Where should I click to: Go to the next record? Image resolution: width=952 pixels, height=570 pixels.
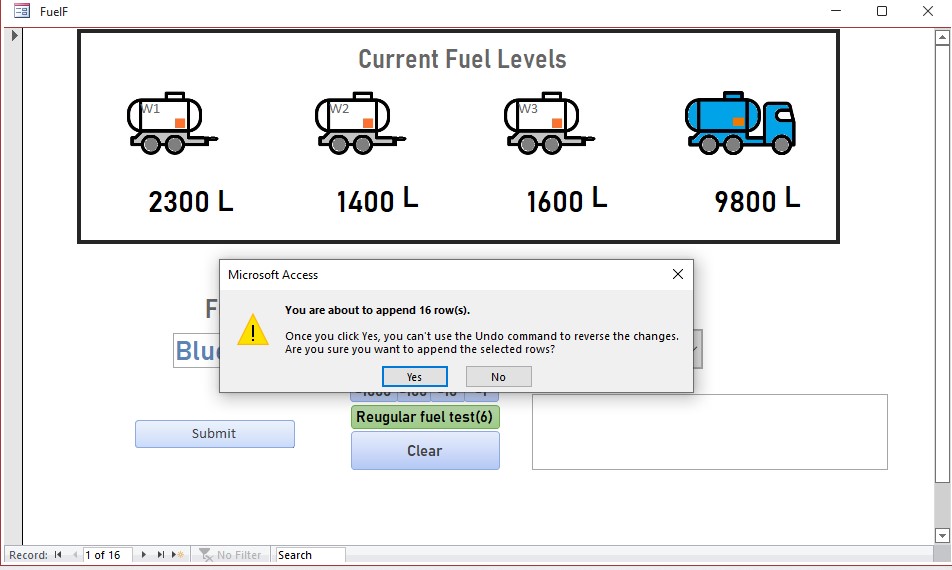(143, 555)
